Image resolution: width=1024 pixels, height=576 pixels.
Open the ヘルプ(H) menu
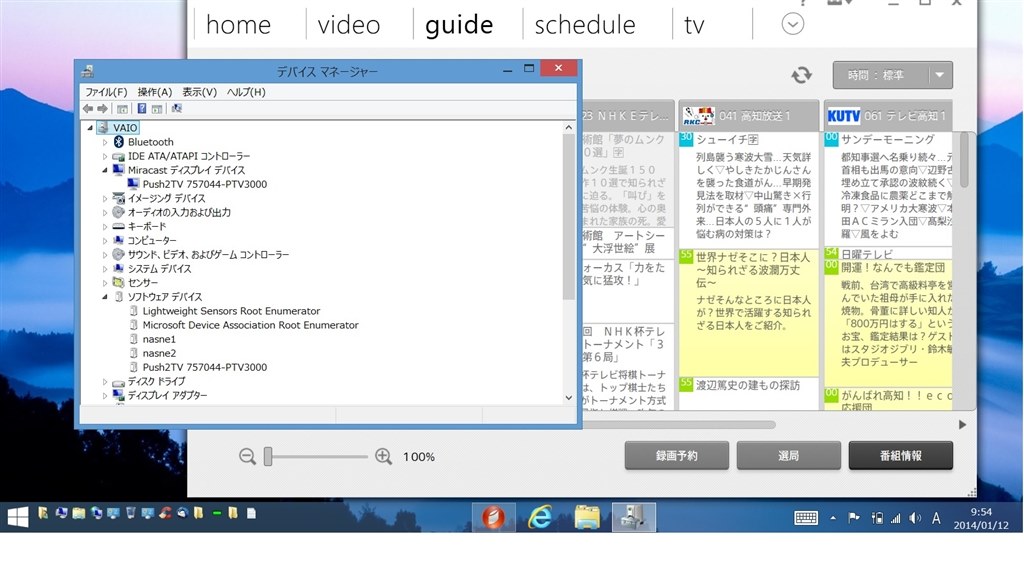click(x=246, y=92)
